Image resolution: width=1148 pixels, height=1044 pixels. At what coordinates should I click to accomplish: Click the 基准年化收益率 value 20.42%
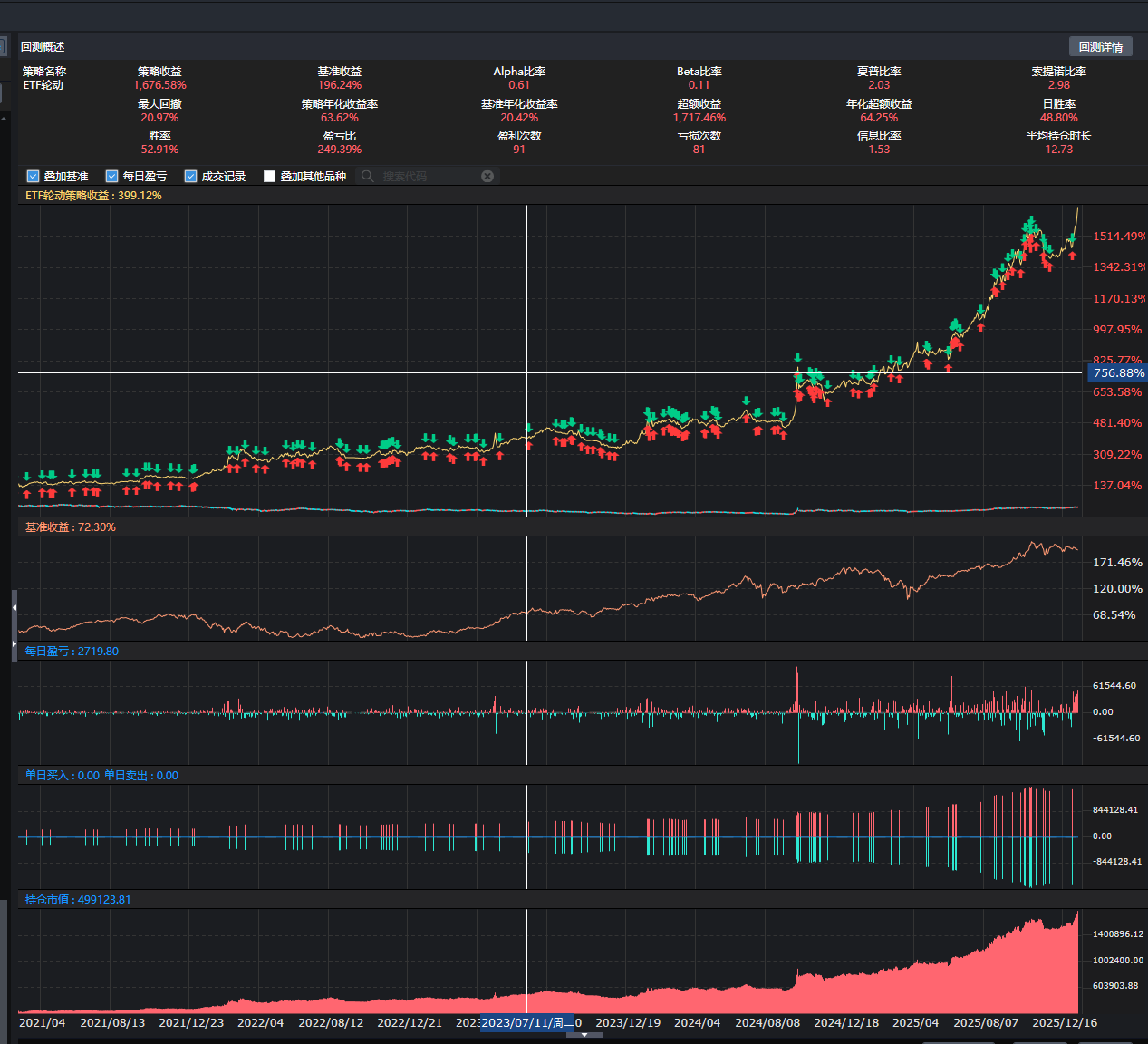coord(519,118)
